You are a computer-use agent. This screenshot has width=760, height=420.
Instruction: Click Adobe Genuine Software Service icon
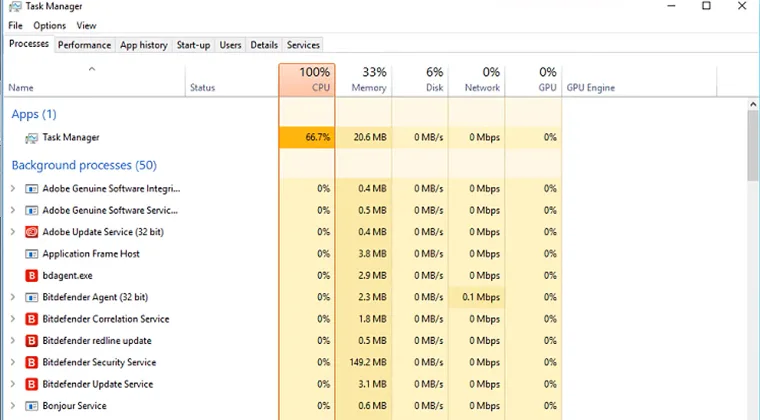[32, 210]
